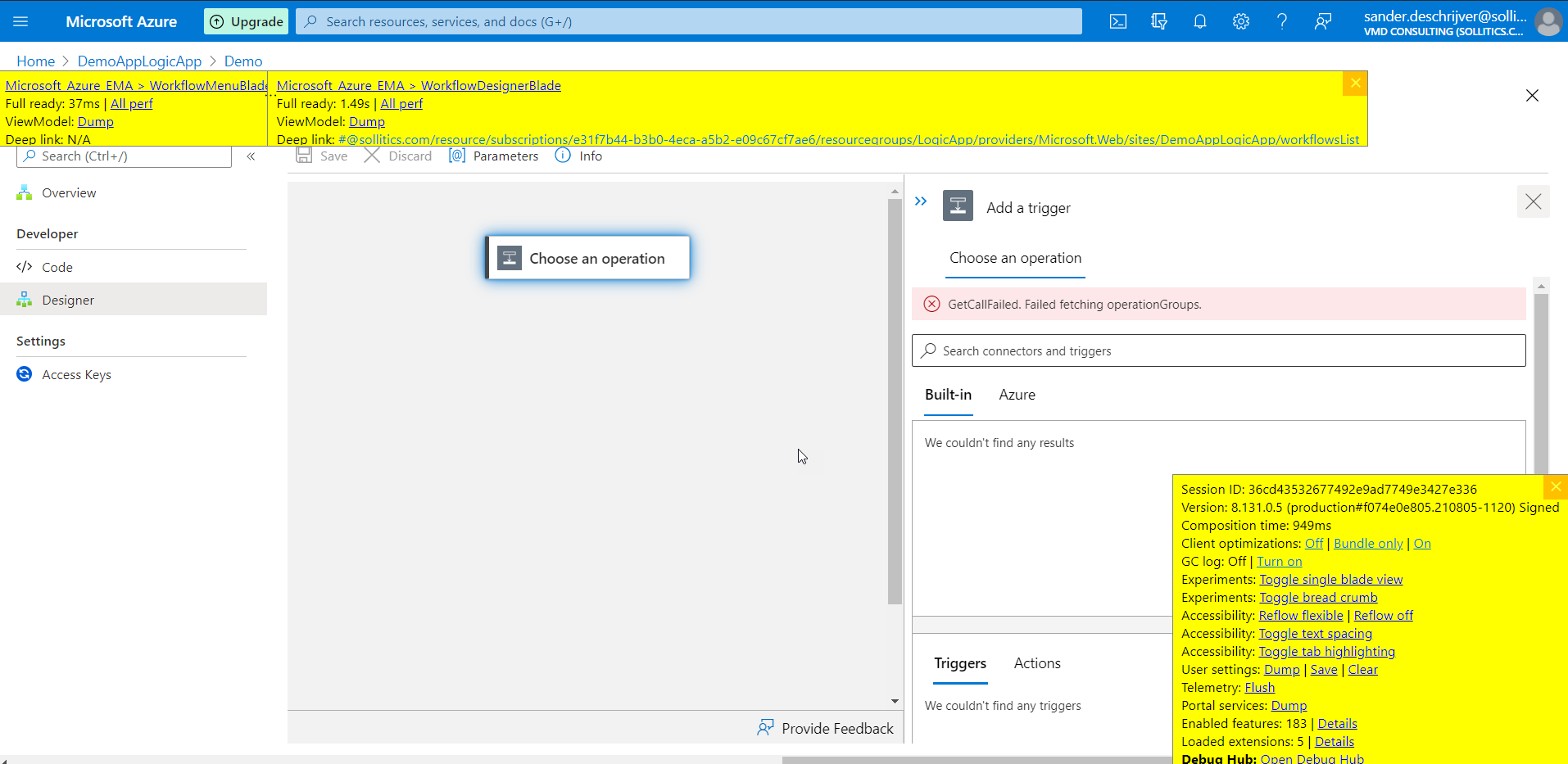Open the Directory and subscription filter icon
The width and height of the screenshot is (1568, 764).
pos(1159,21)
